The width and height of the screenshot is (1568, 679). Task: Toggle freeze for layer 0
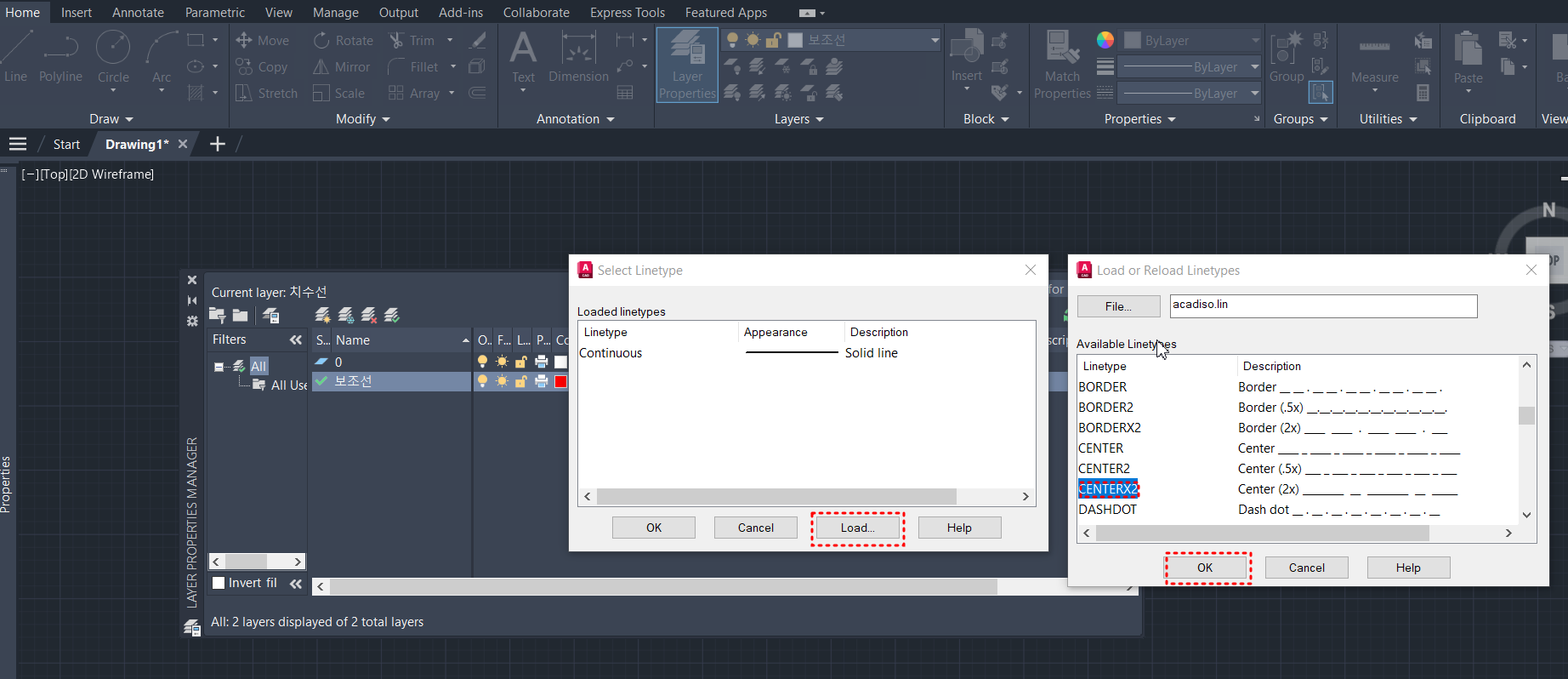click(x=502, y=362)
